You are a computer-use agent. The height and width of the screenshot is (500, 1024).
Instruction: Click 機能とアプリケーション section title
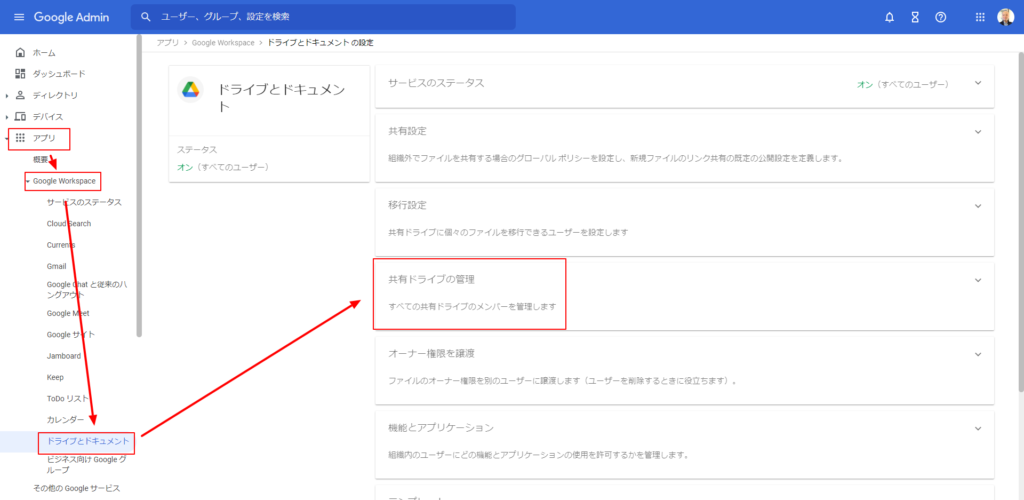click(x=441, y=428)
